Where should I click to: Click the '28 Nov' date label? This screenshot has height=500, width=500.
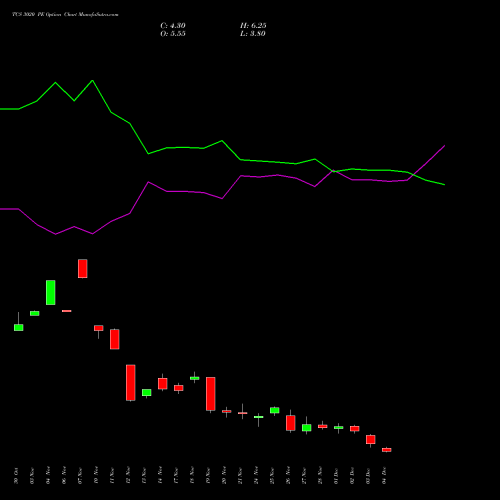[x=320, y=476]
